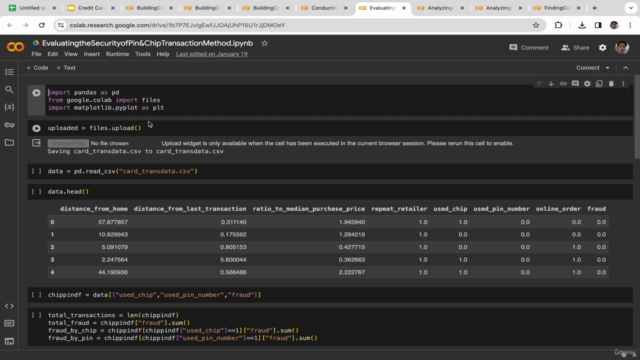The image size is (640, 360).
Task: Open the Colab logo home link
Action: 15,47
